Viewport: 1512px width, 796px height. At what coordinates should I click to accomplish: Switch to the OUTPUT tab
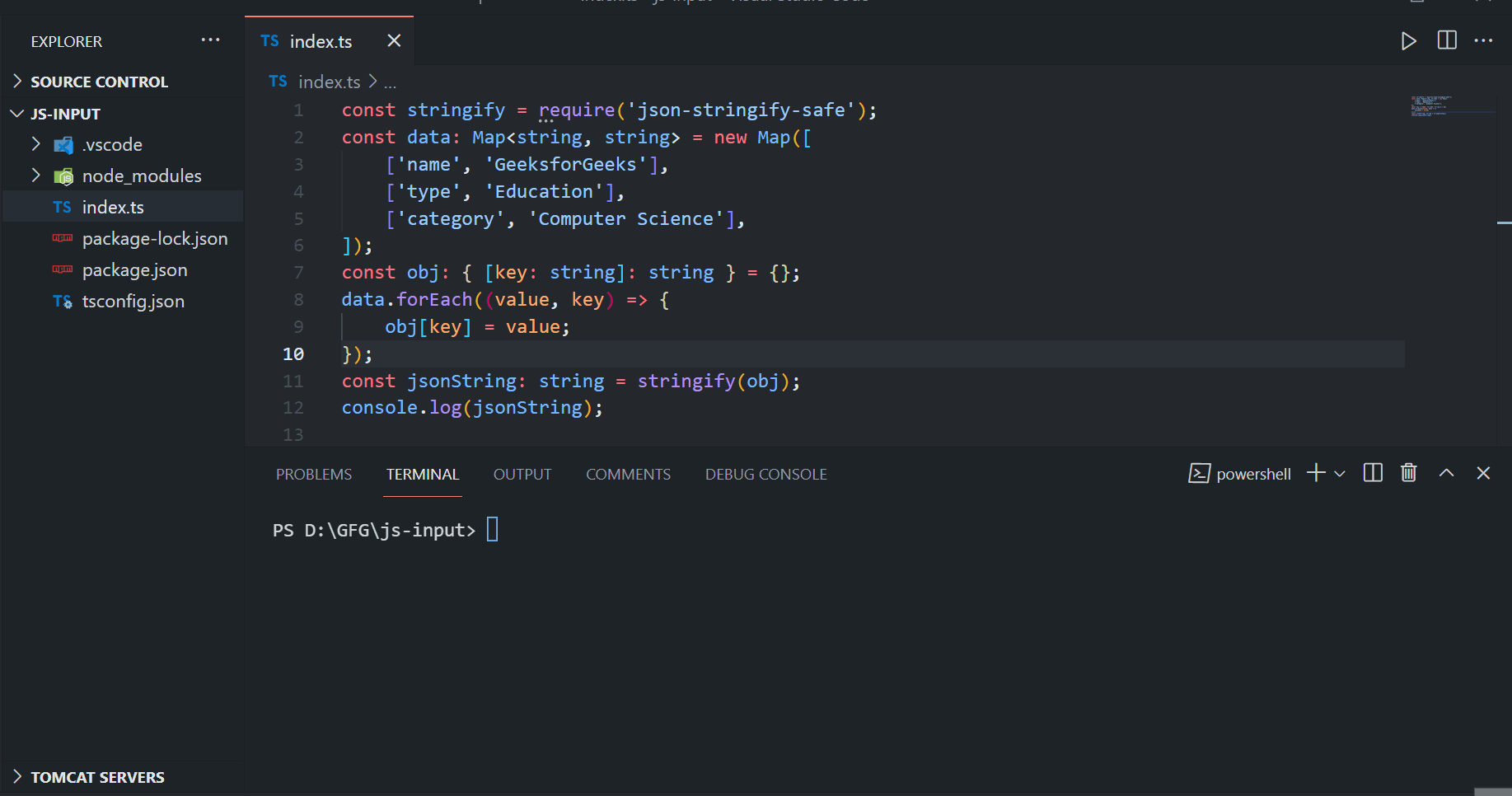[522, 474]
